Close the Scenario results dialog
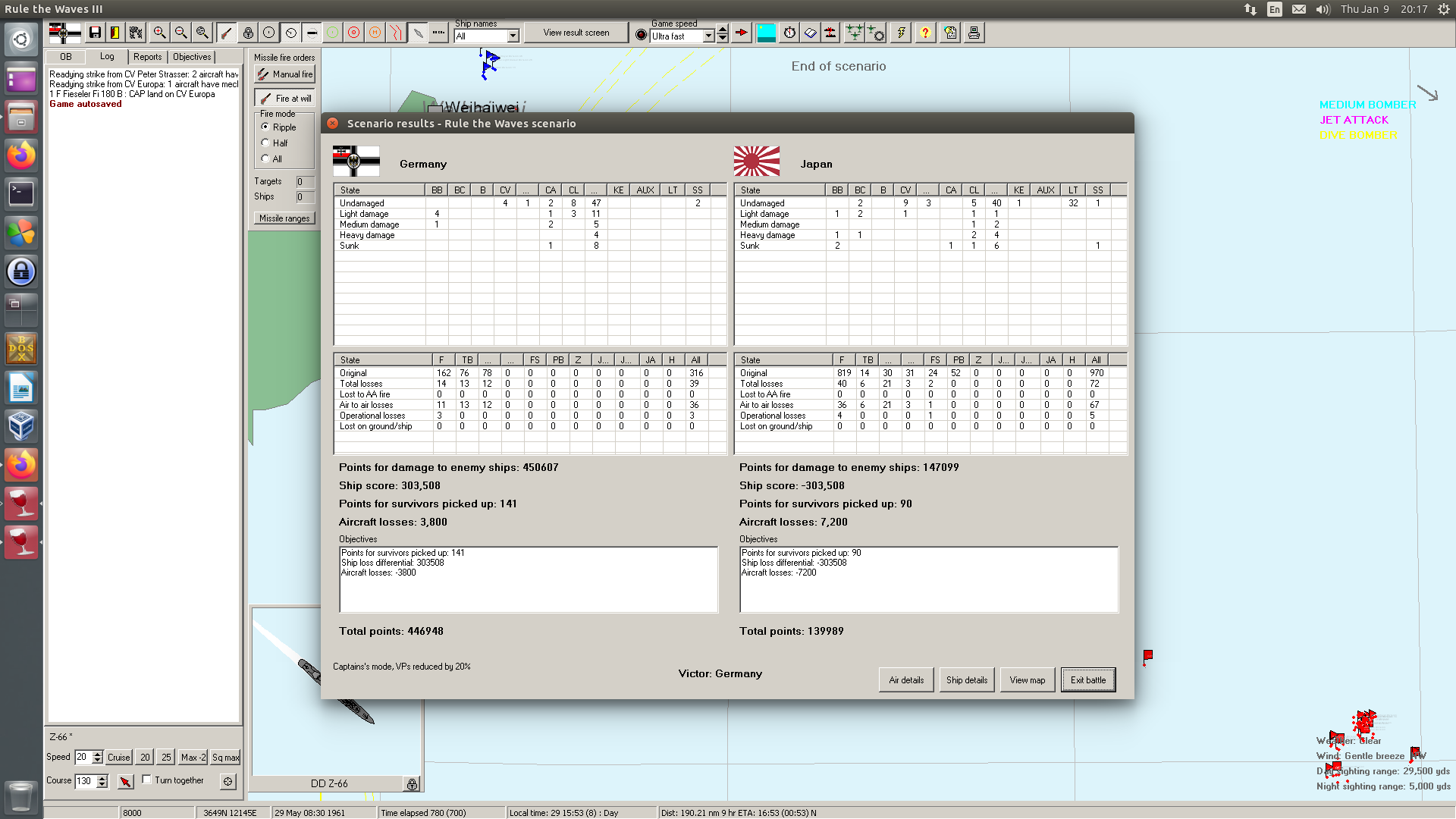This screenshot has width=1456, height=819. point(333,123)
